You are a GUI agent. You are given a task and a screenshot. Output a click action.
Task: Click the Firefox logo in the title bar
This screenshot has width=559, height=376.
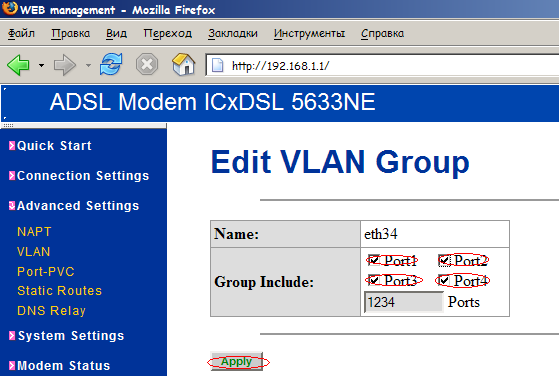(x=10, y=8)
